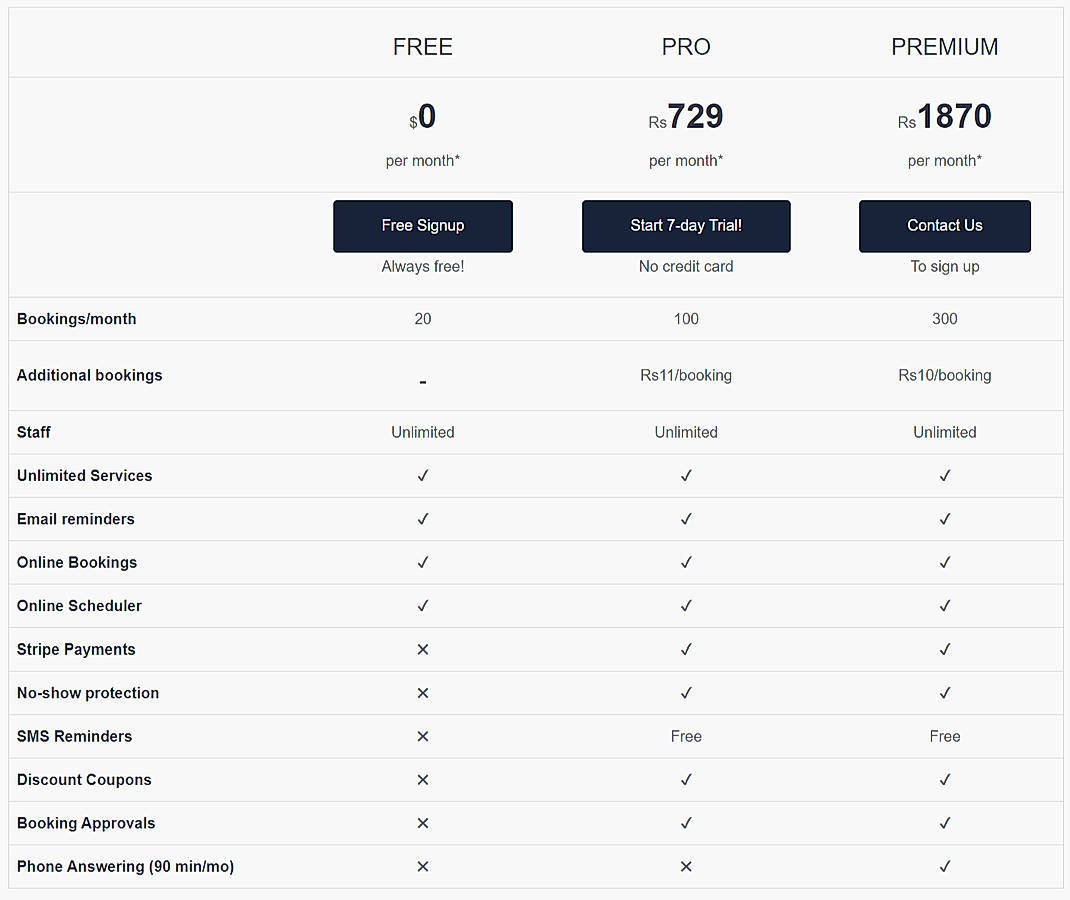Click the Premium plan's 300 bookings value
Viewport: 1070px width, 900px height.
coord(944,319)
